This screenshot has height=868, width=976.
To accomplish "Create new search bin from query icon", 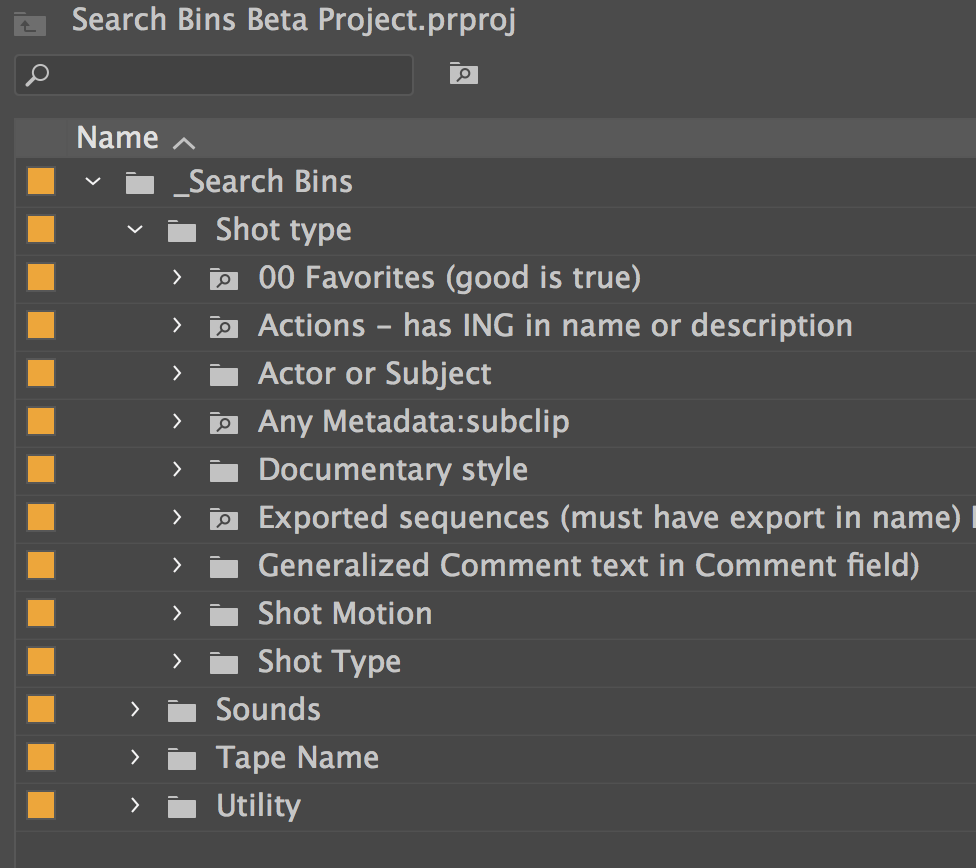I will pos(464,73).
